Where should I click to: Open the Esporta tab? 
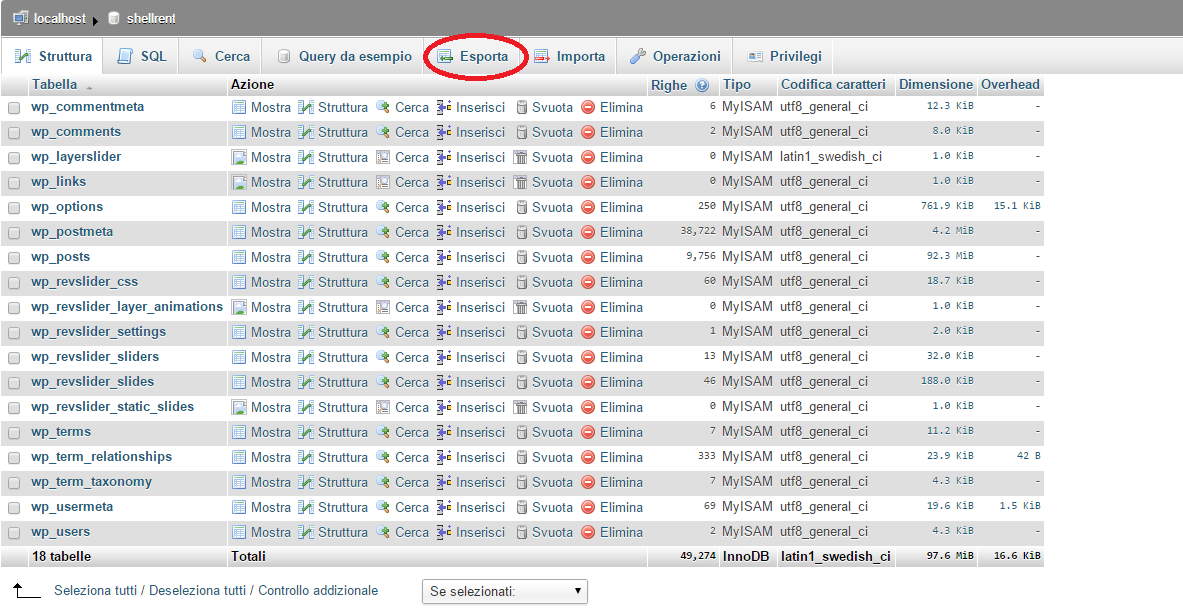click(473, 57)
